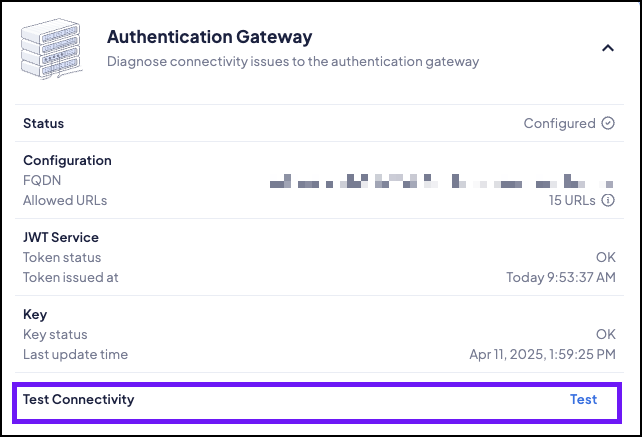
Task: Click the Last update time date value
Action: click(541, 354)
